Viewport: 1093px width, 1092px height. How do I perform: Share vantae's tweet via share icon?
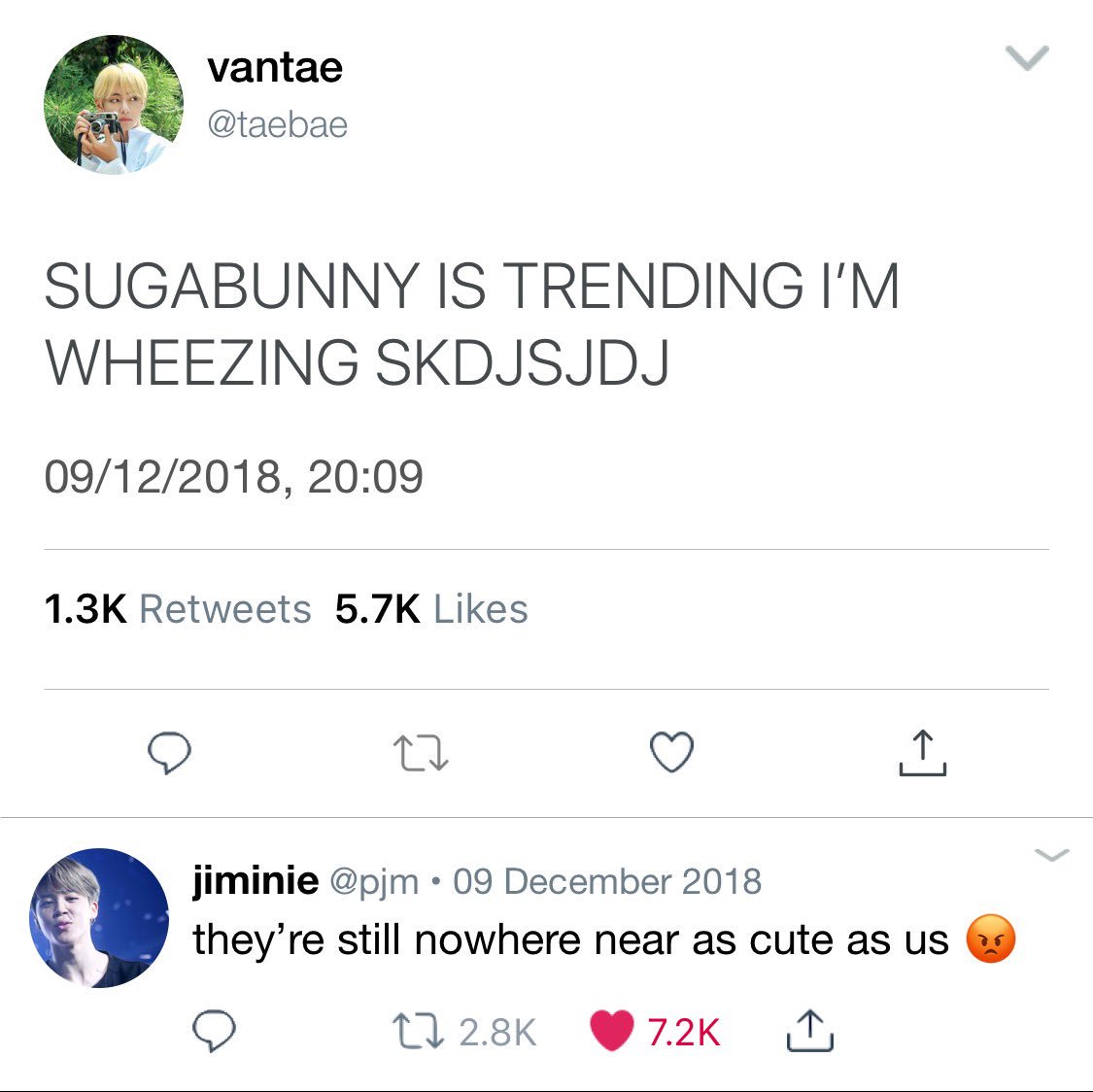(x=922, y=753)
